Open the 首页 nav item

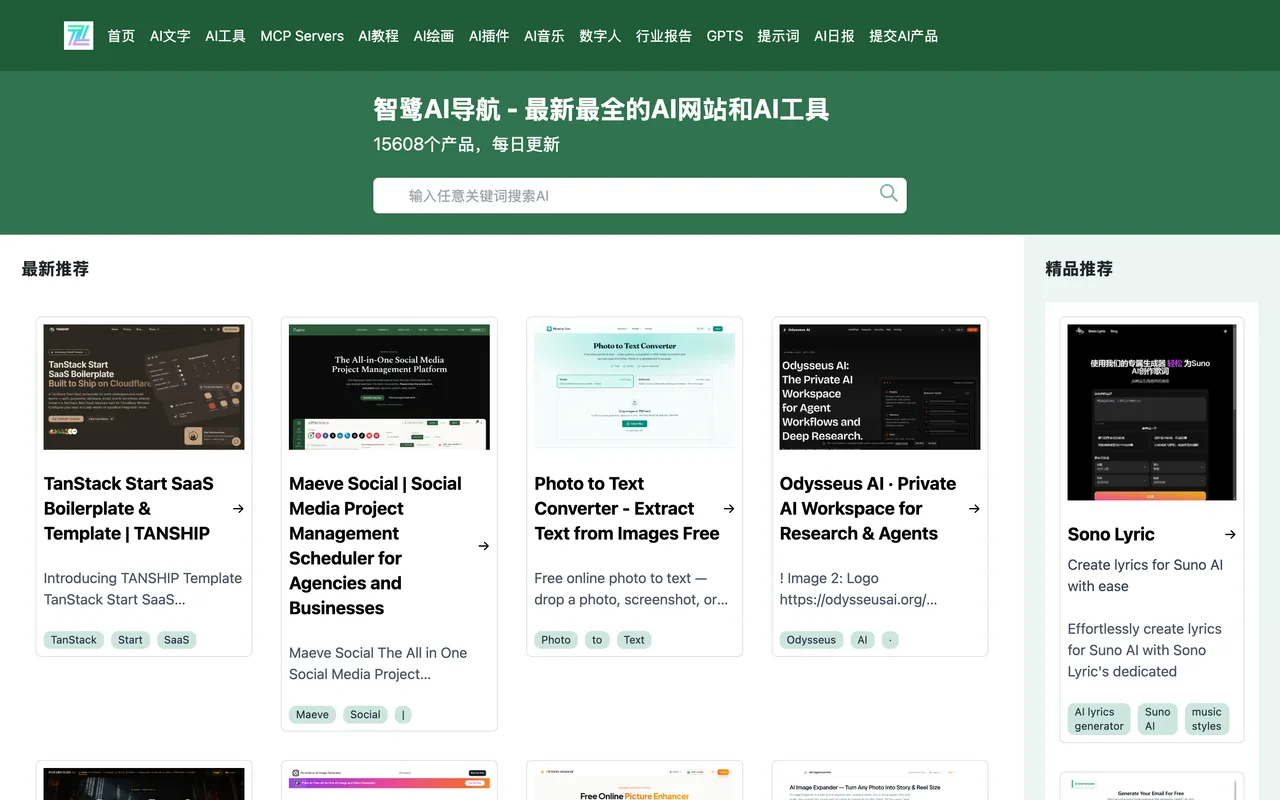tap(121, 36)
